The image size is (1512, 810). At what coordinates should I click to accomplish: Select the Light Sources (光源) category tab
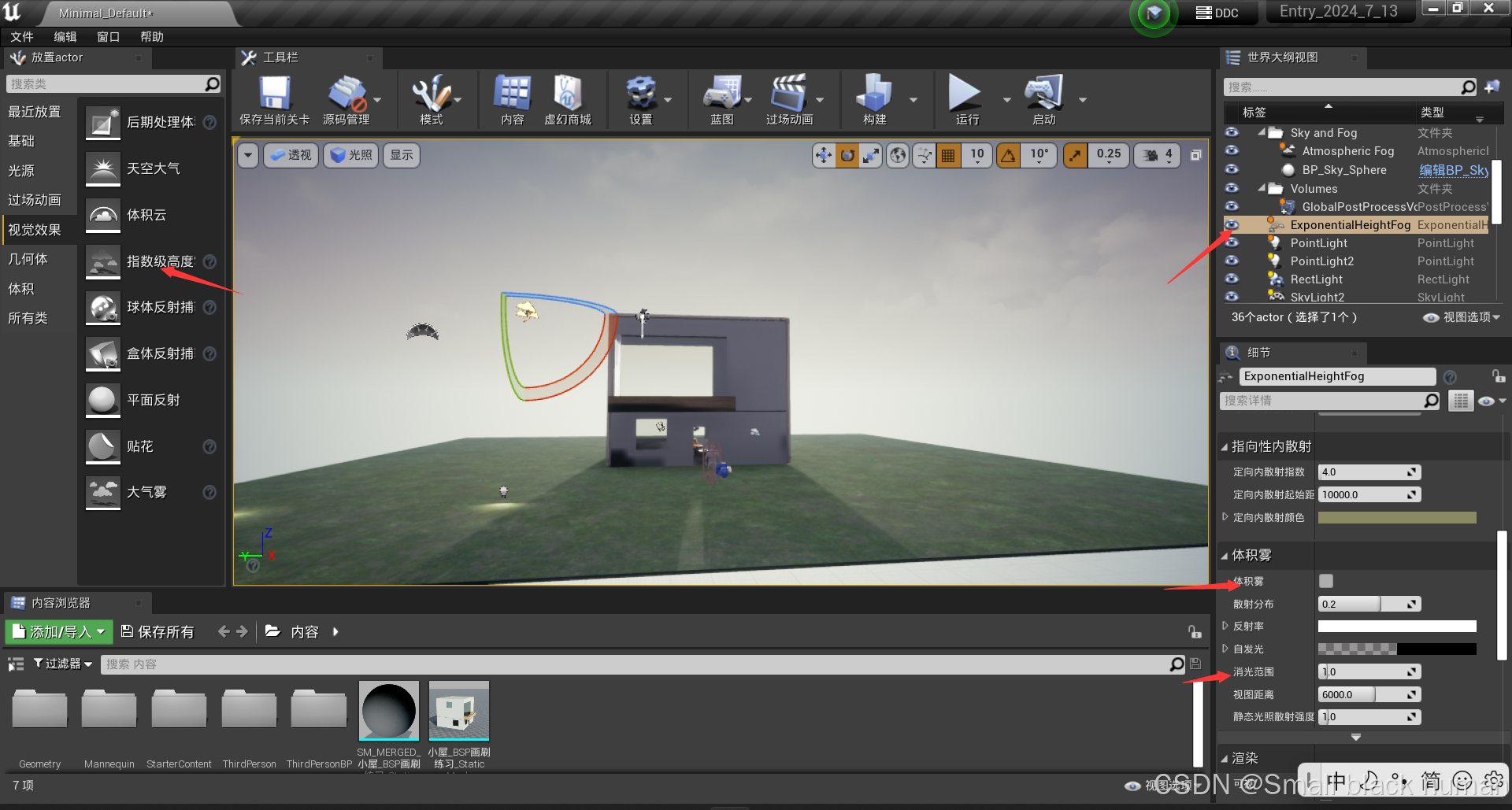[21, 171]
